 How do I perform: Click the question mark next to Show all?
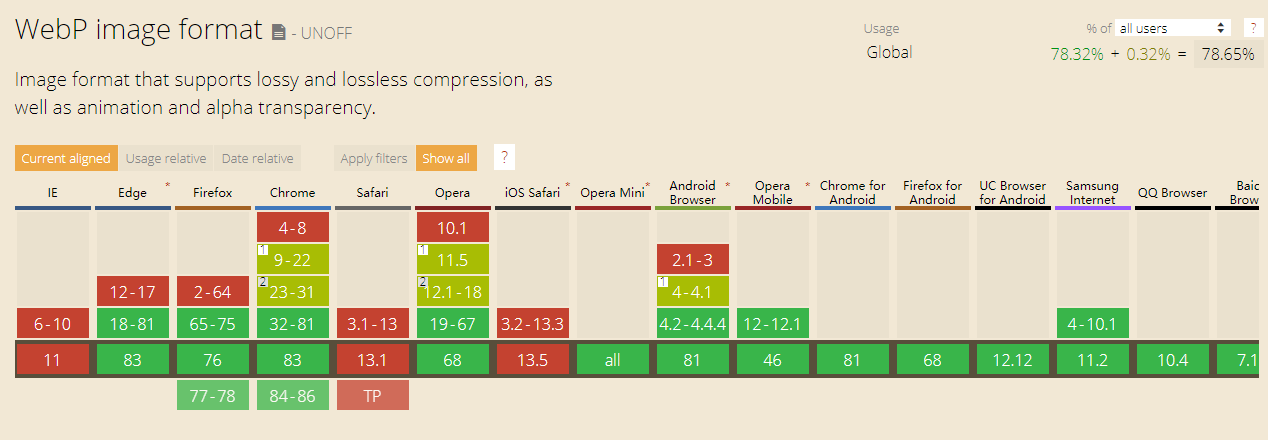505,158
